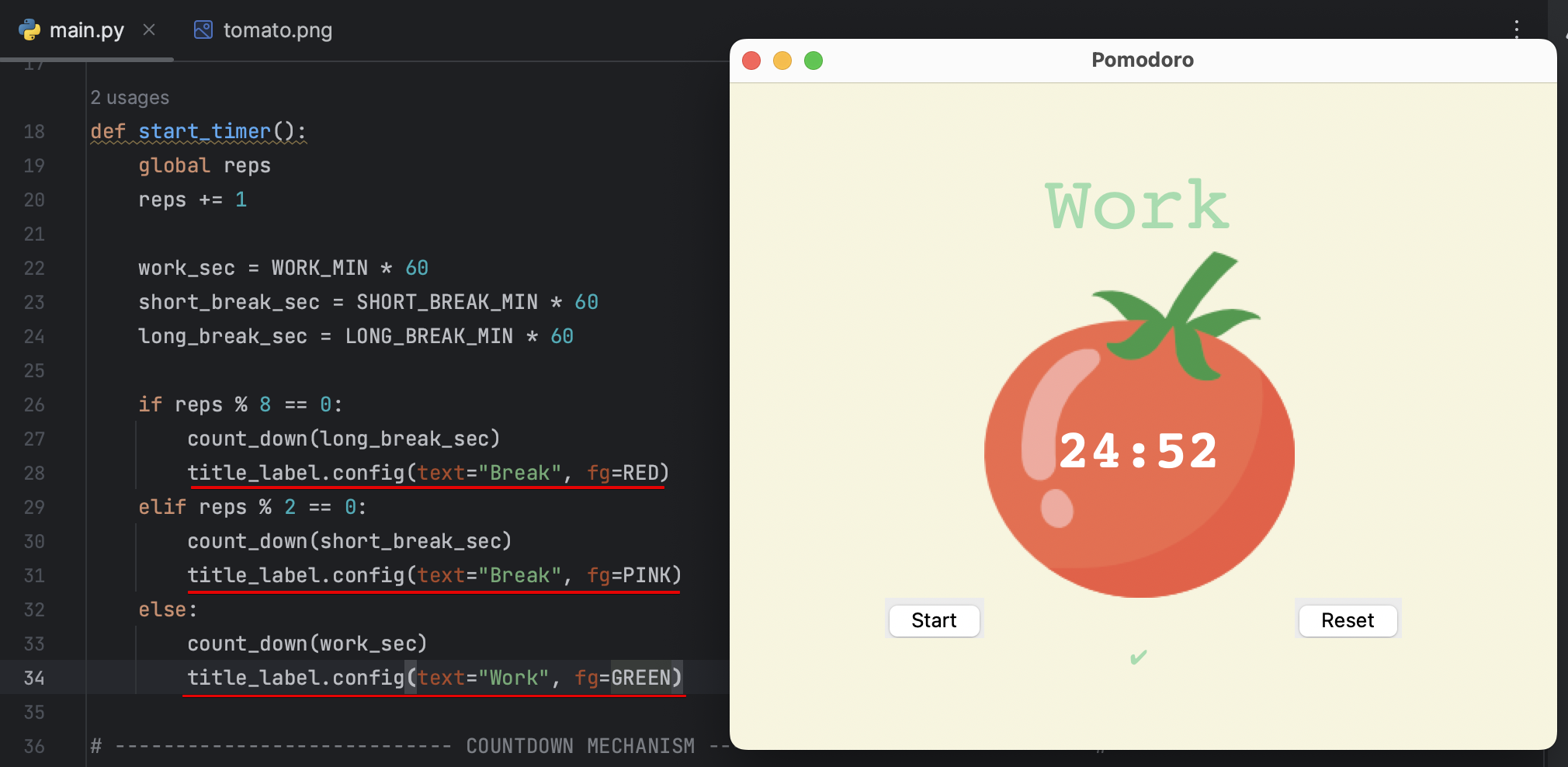Click the COUNTDOWN MECHANISM comment line
The image size is (1568, 767).
(x=410, y=747)
